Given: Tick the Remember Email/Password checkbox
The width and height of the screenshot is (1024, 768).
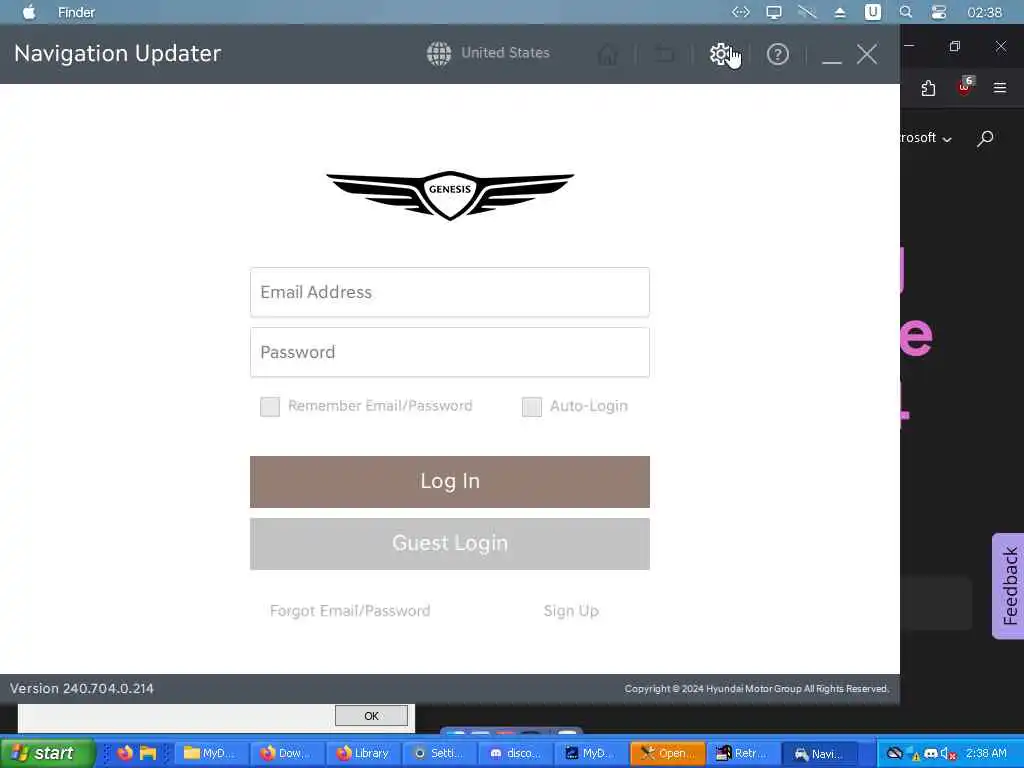Looking at the screenshot, I should [270, 406].
